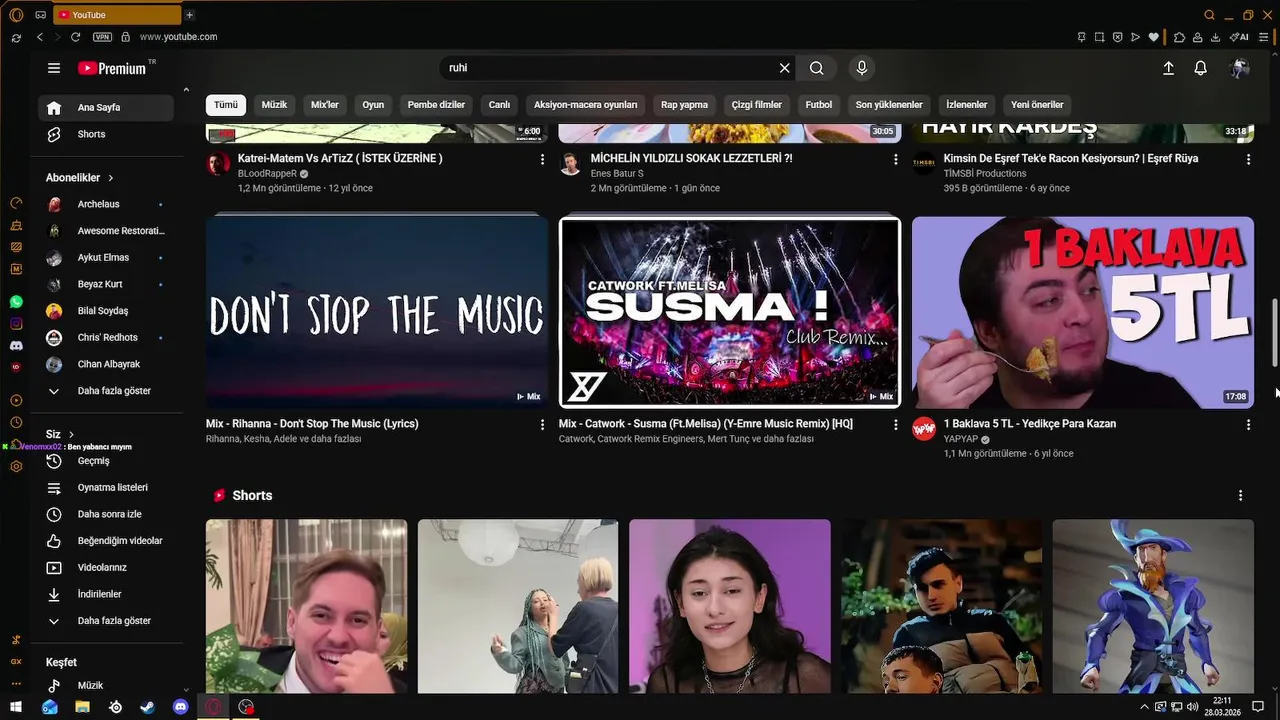This screenshot has height=720, width=1280.
Task: Select the Oyun filter chip
Action: tap(373, 105)
